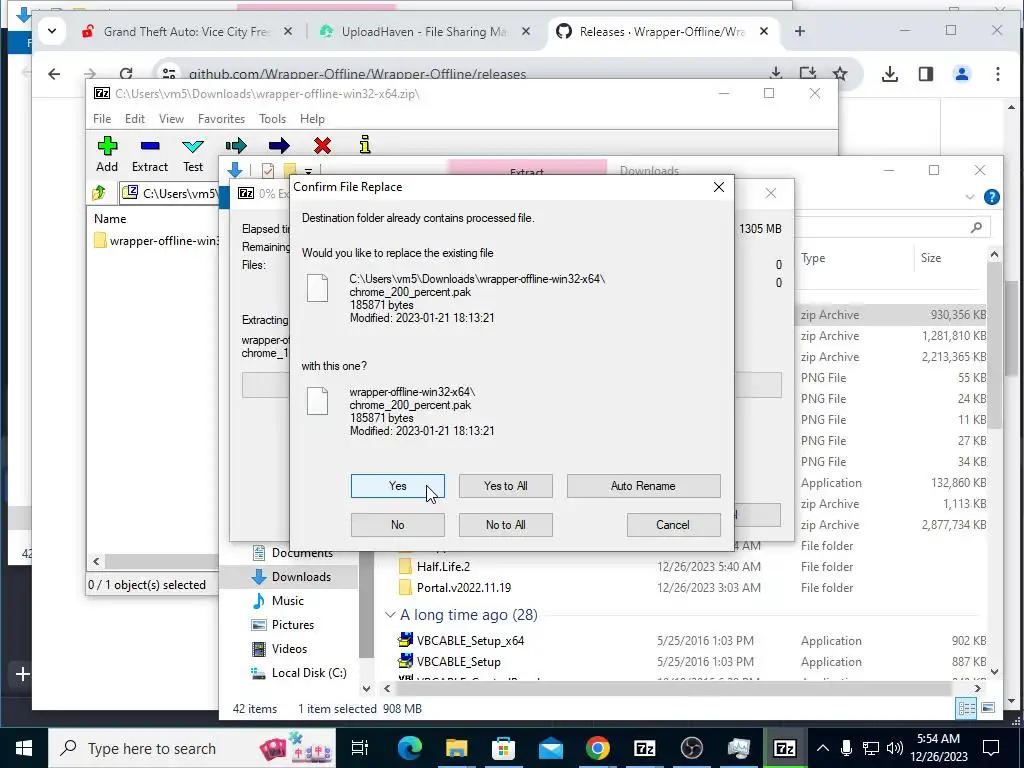Show hidden system tray icons

point(823,748)
